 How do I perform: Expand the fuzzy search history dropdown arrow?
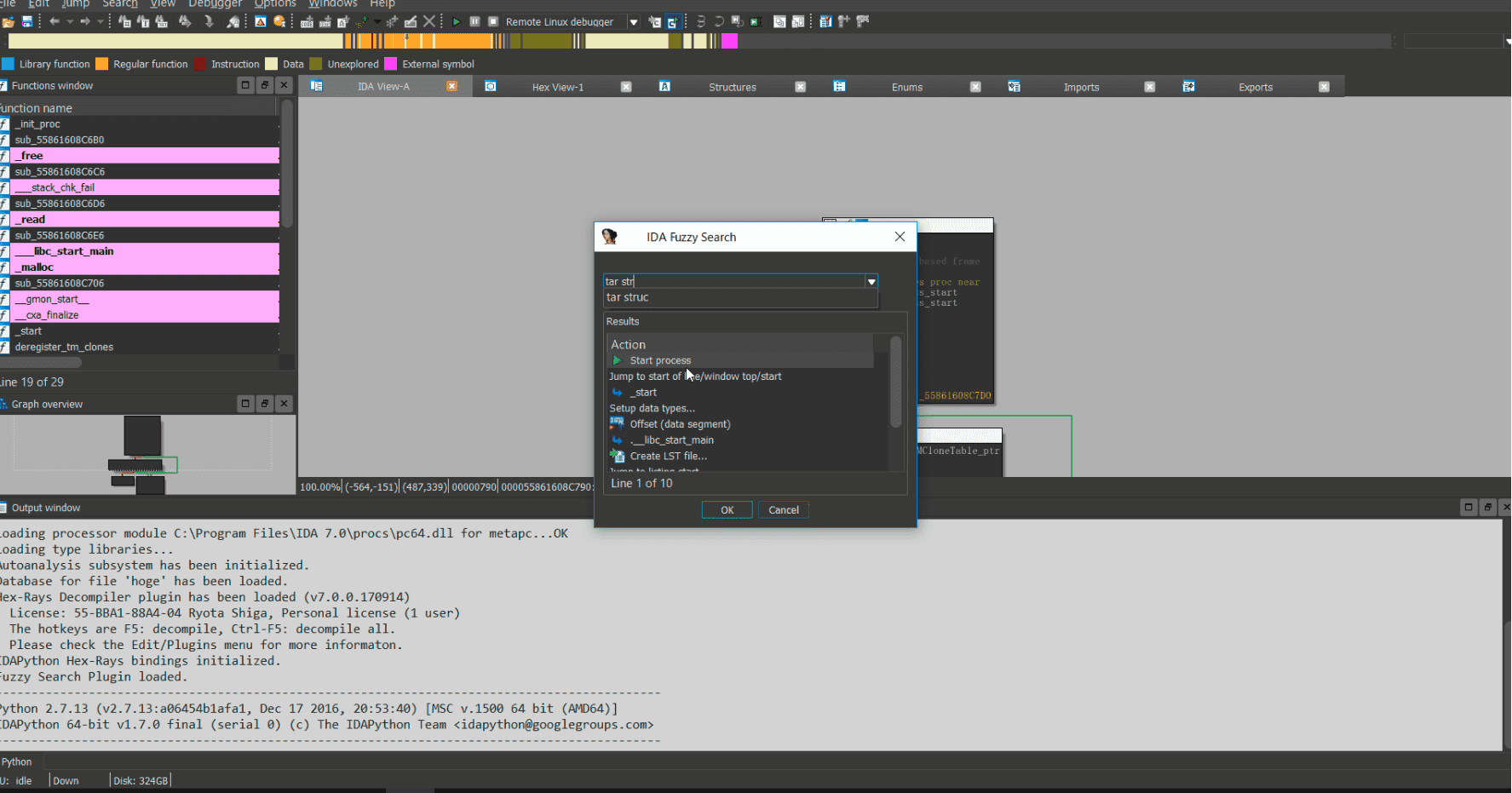871,281
